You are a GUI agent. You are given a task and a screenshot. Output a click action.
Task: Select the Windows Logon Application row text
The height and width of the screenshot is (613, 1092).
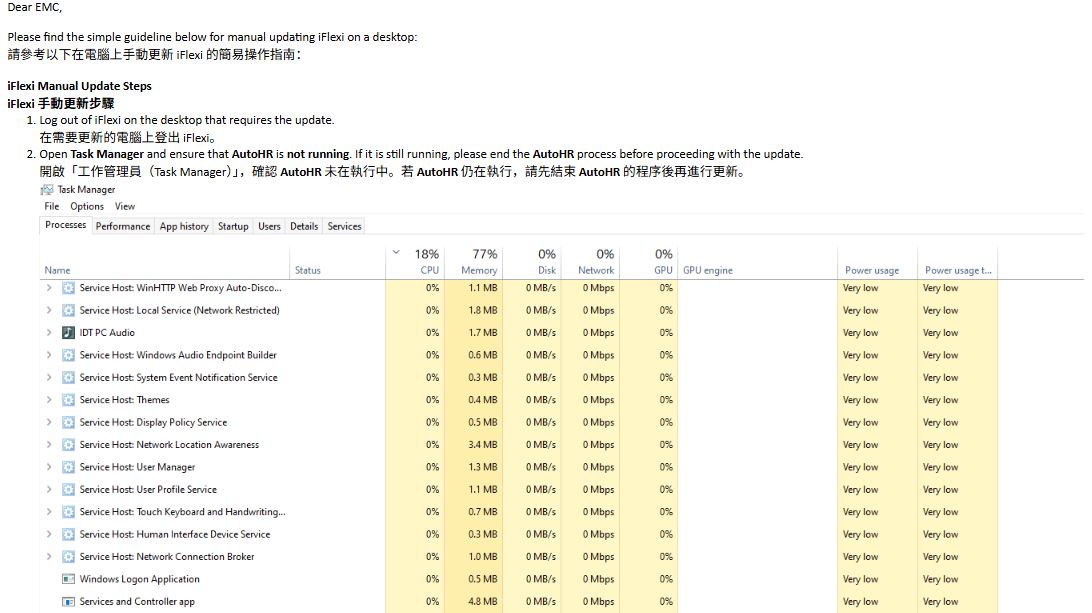click(x=139, y=579)
